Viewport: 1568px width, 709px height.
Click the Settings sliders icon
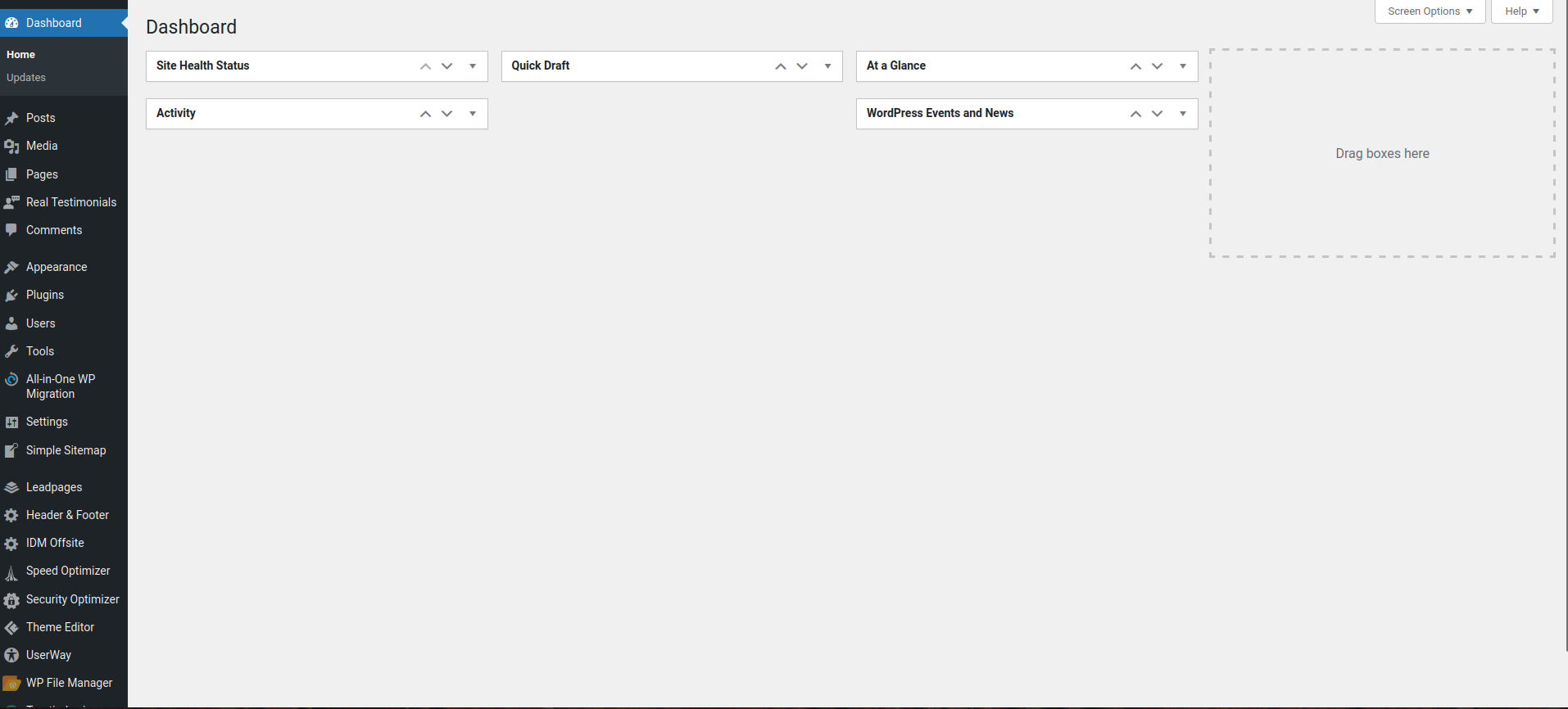click(x=11, y=422)
